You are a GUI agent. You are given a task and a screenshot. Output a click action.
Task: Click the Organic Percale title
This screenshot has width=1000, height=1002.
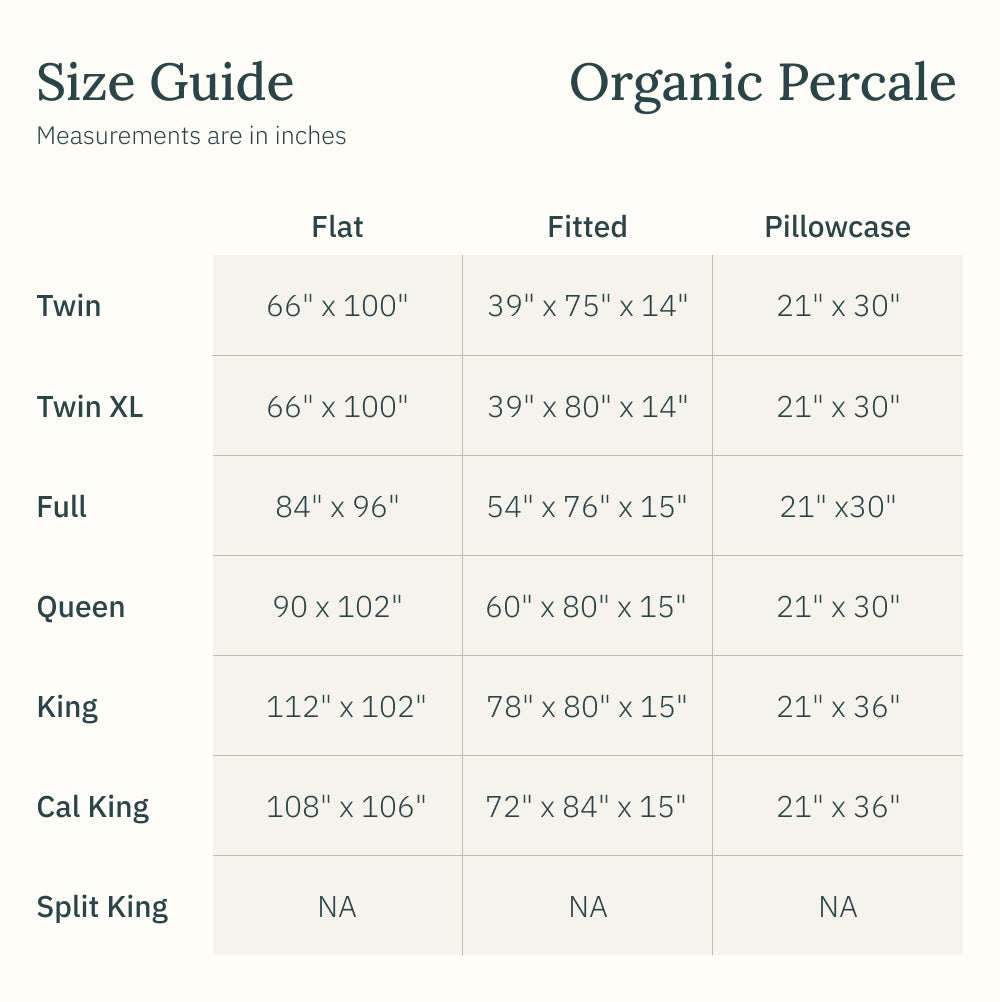pos(762,83)
